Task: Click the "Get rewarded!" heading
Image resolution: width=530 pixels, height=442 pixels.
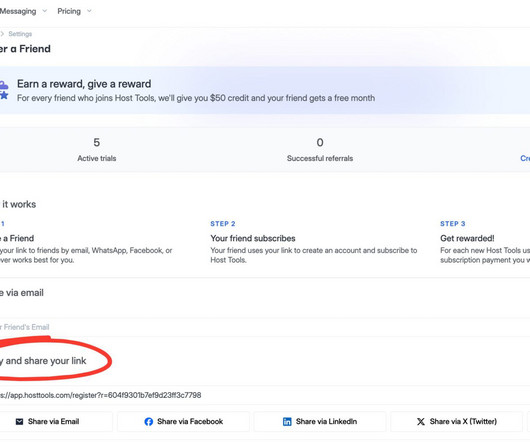Action: pyautogui.click(x=467, y=238)
